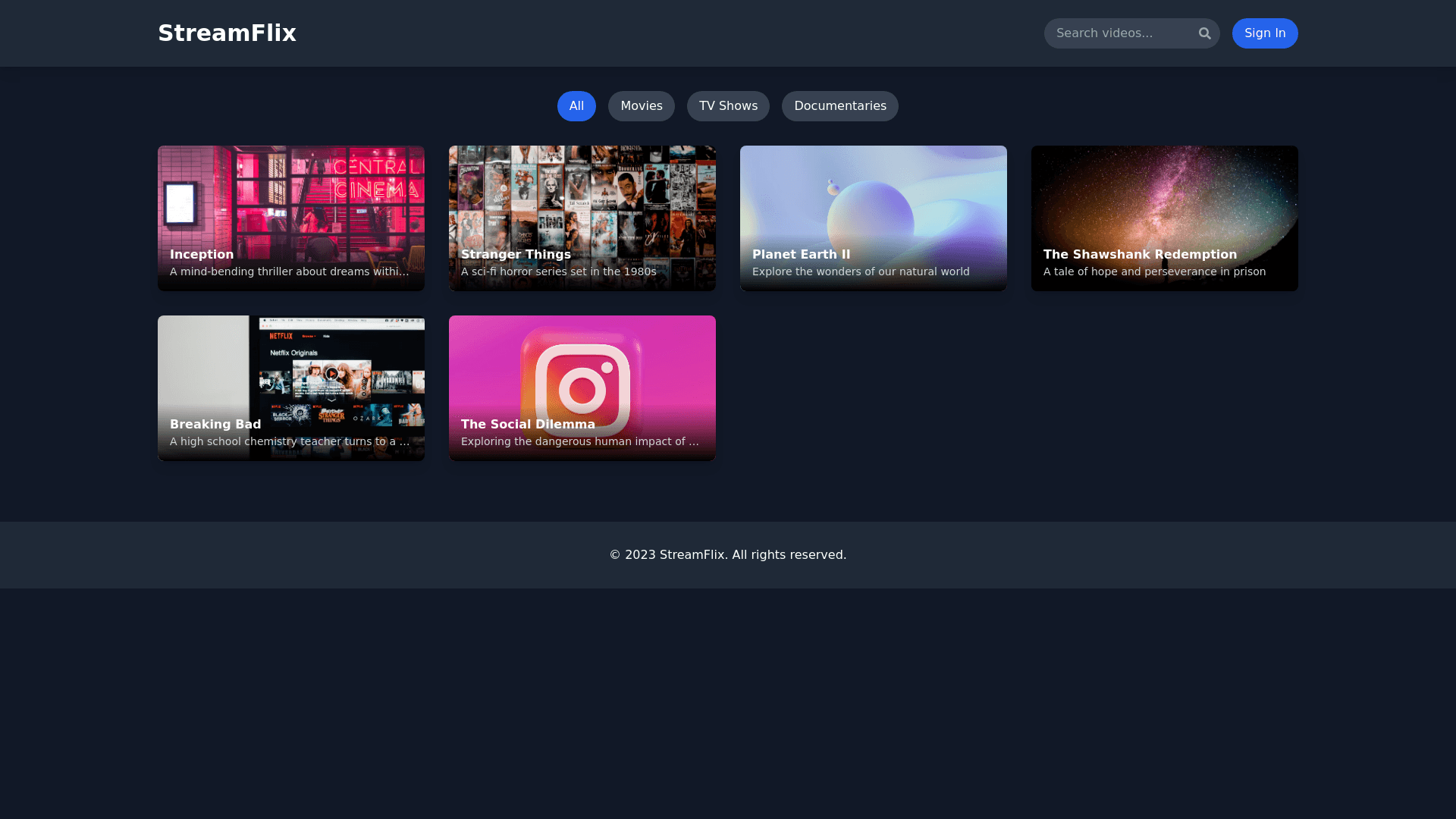The image size is (1456, 819).
Task: Click the Stranger Things description text
Action: point(558,271)
